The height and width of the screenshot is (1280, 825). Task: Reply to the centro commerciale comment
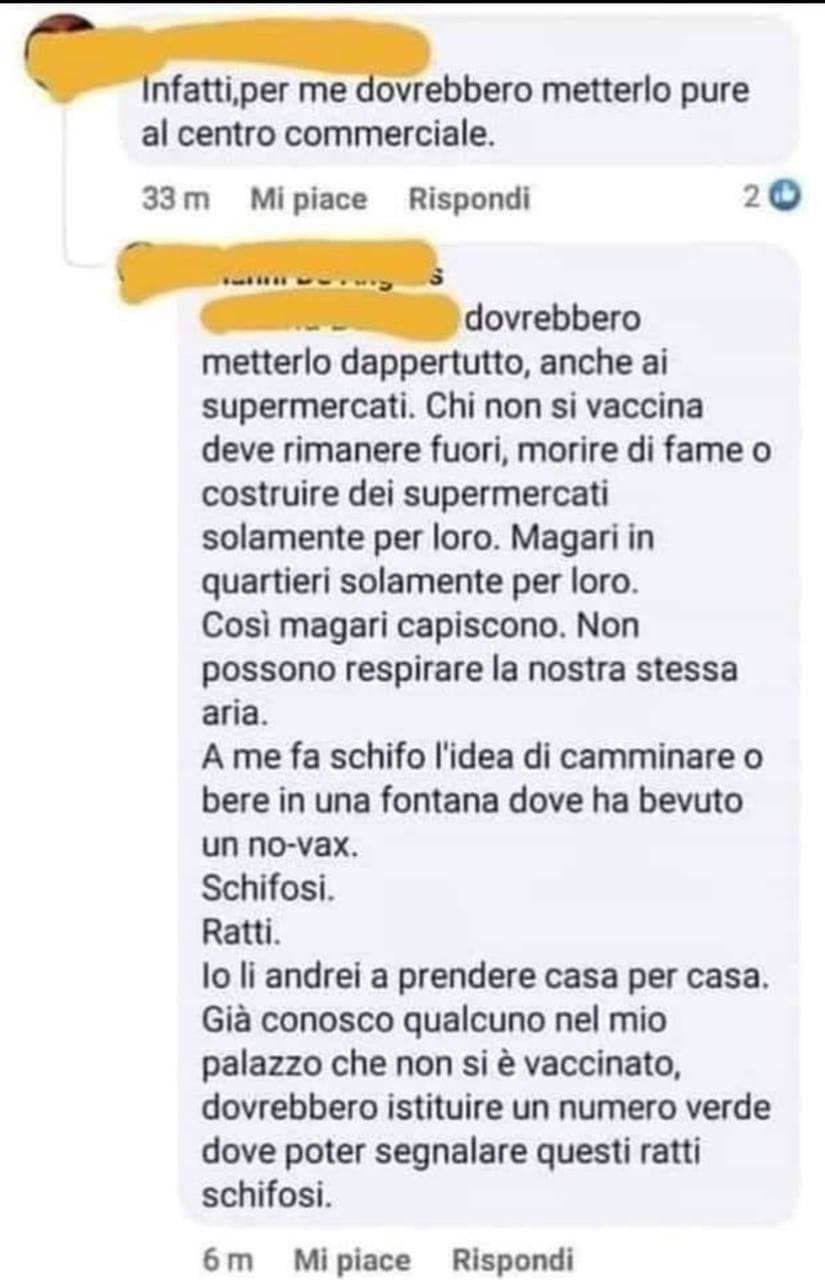click(469, 199)
